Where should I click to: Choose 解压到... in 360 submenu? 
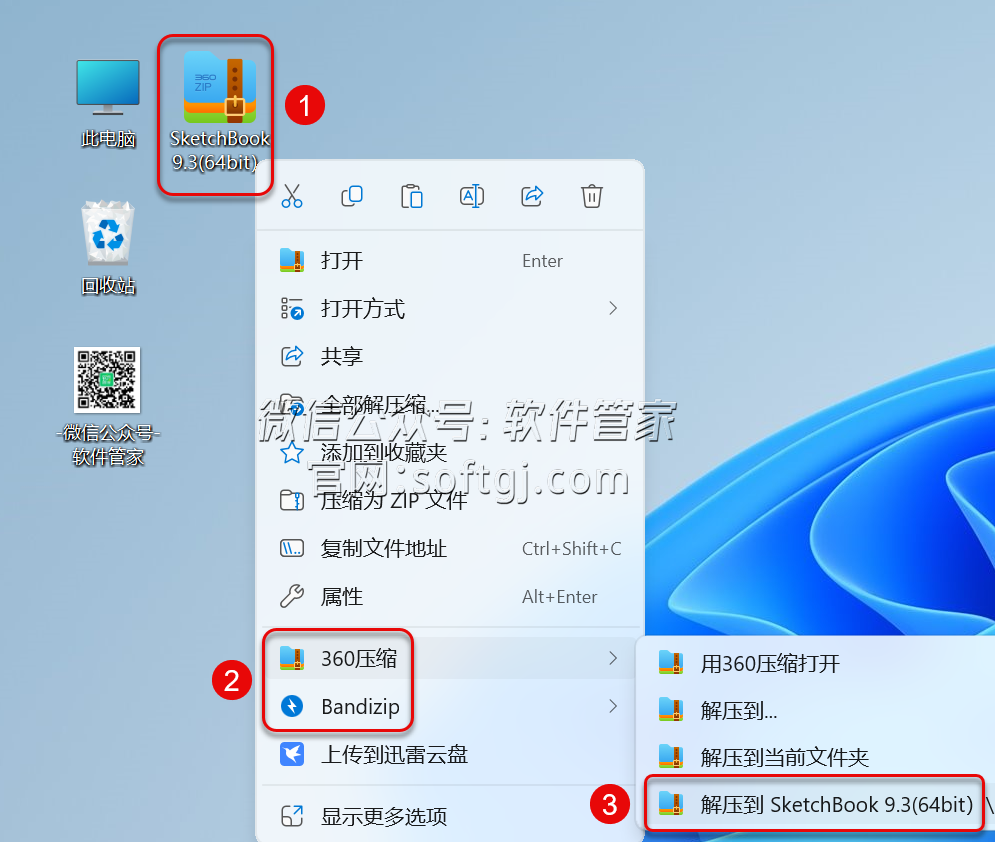click(x=819, y=711)
